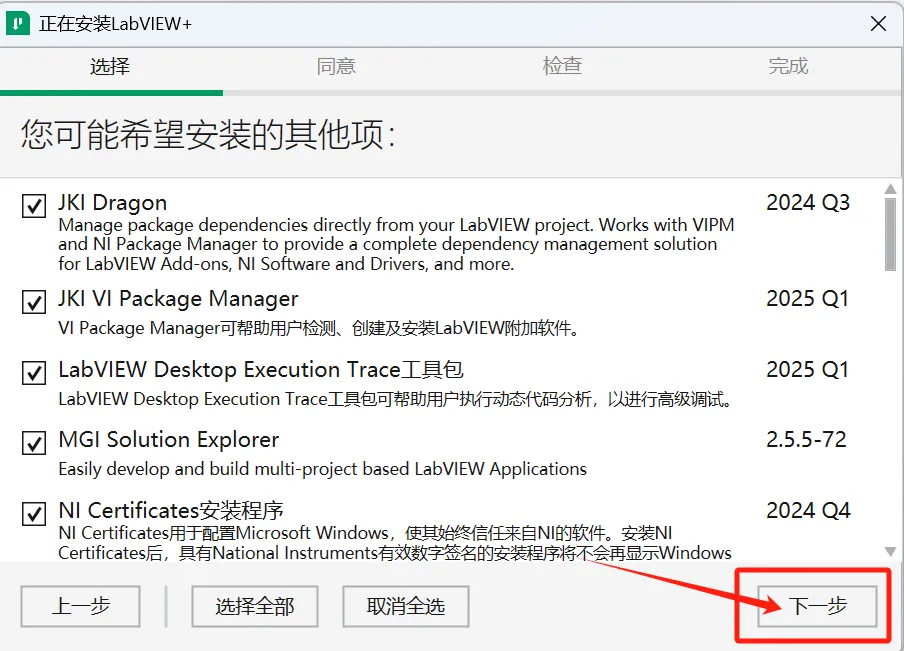Click the NI Certificates description text
Viewport: 904px width, 651px height.
(395, 543)
